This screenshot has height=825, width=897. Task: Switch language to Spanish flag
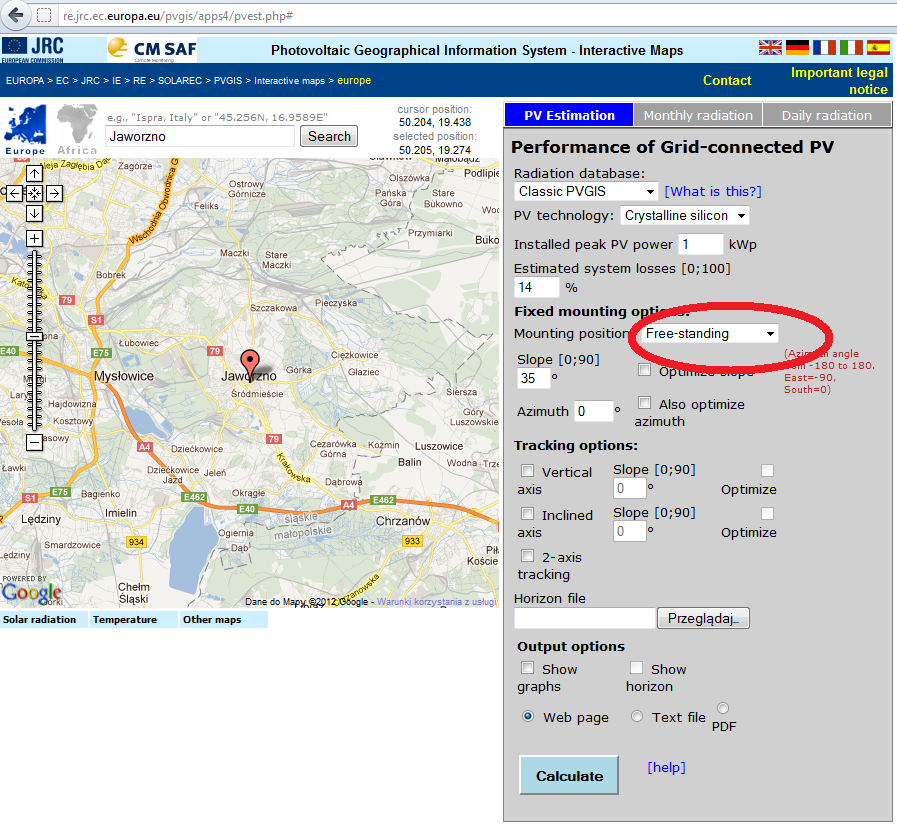878,47
